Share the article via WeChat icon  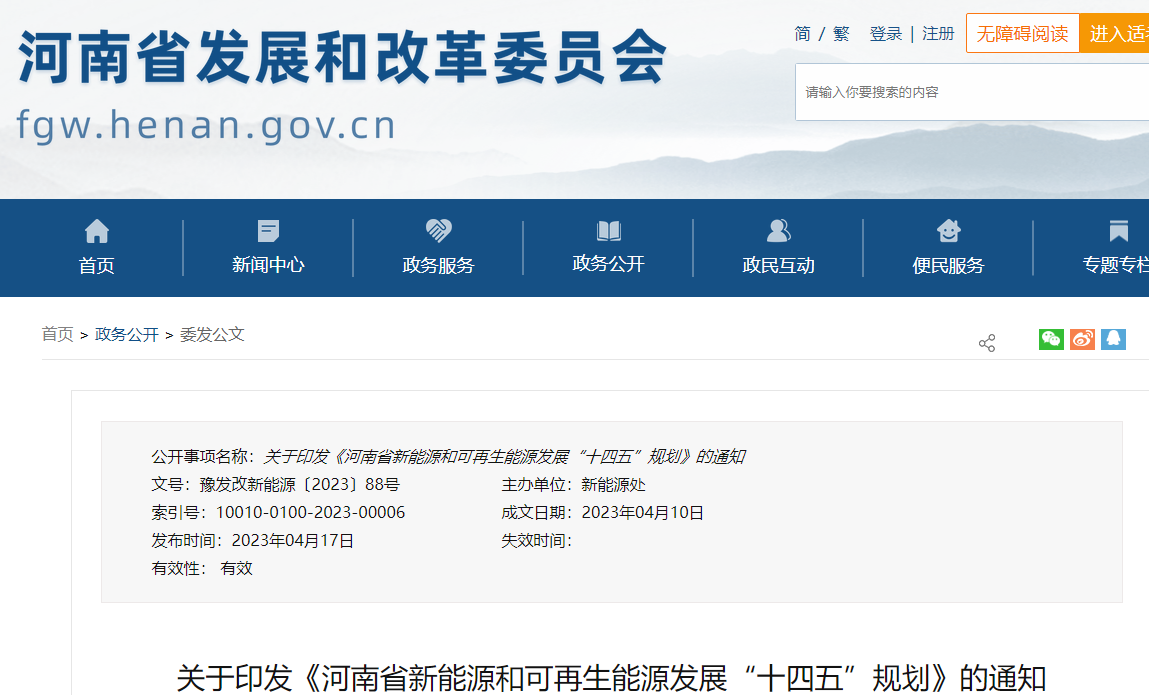point(1051,339)
